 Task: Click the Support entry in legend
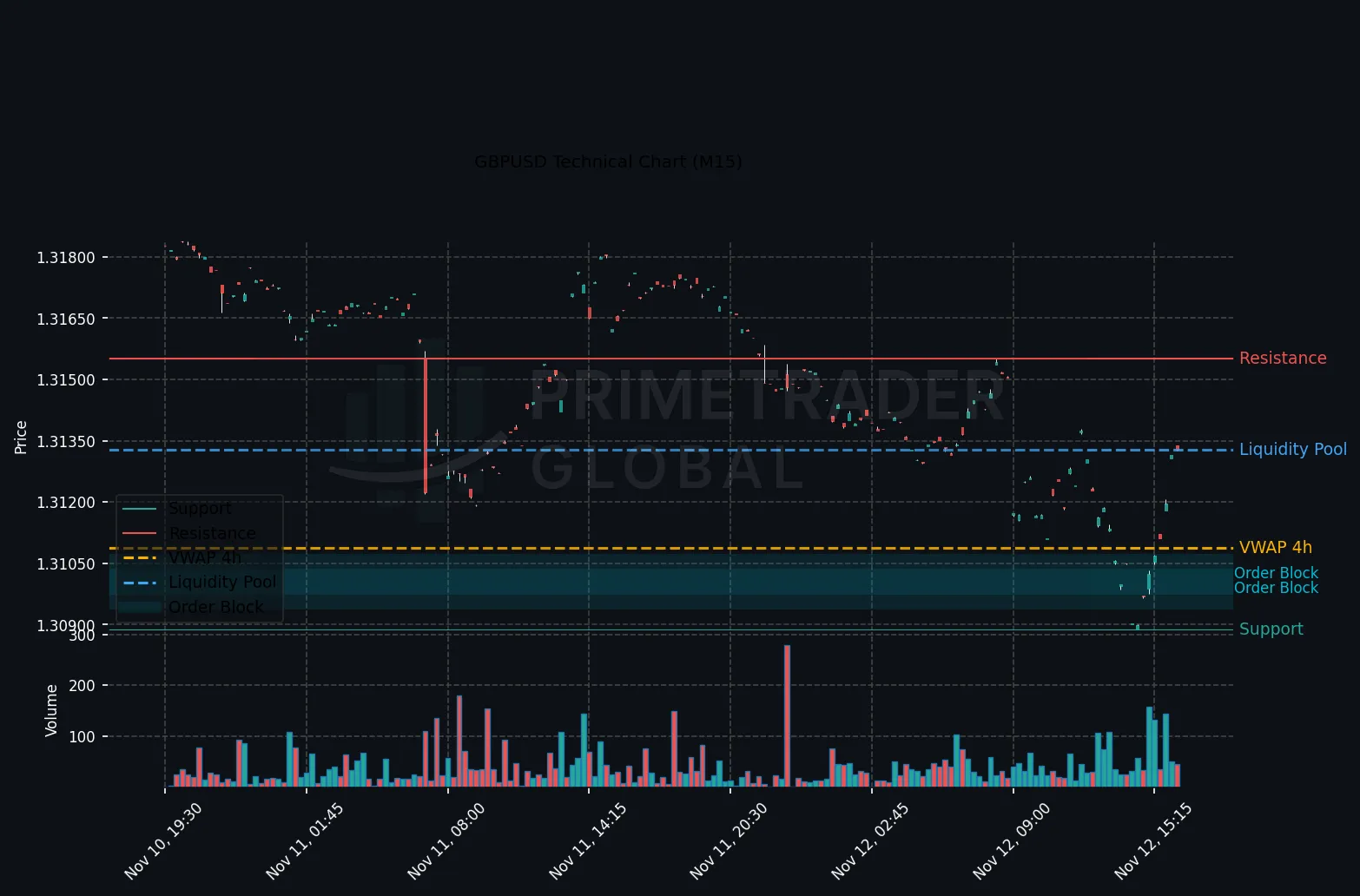pos(200,509)
